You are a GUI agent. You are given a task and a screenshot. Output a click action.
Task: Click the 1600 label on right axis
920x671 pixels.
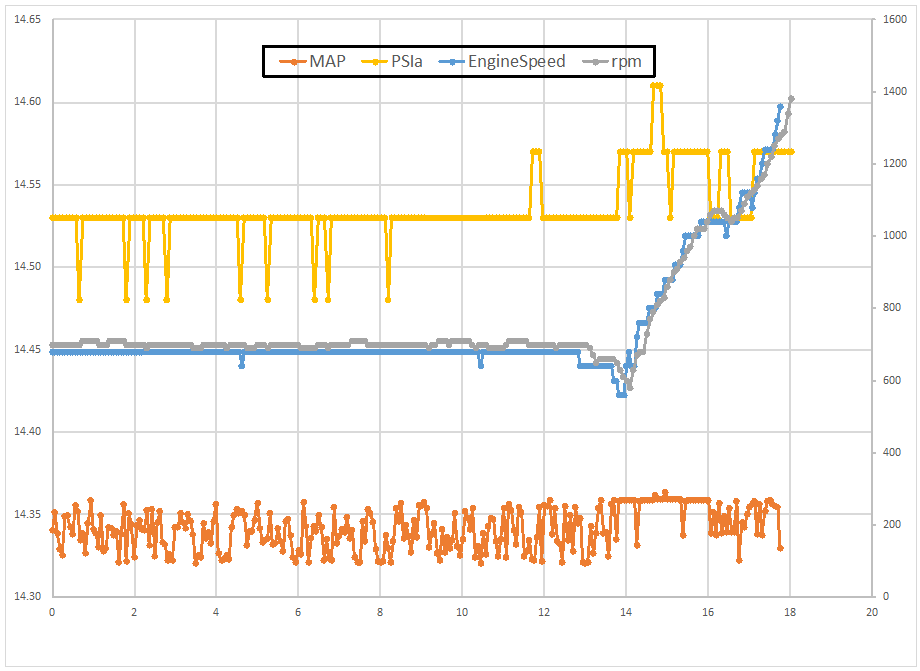[892, 20]
